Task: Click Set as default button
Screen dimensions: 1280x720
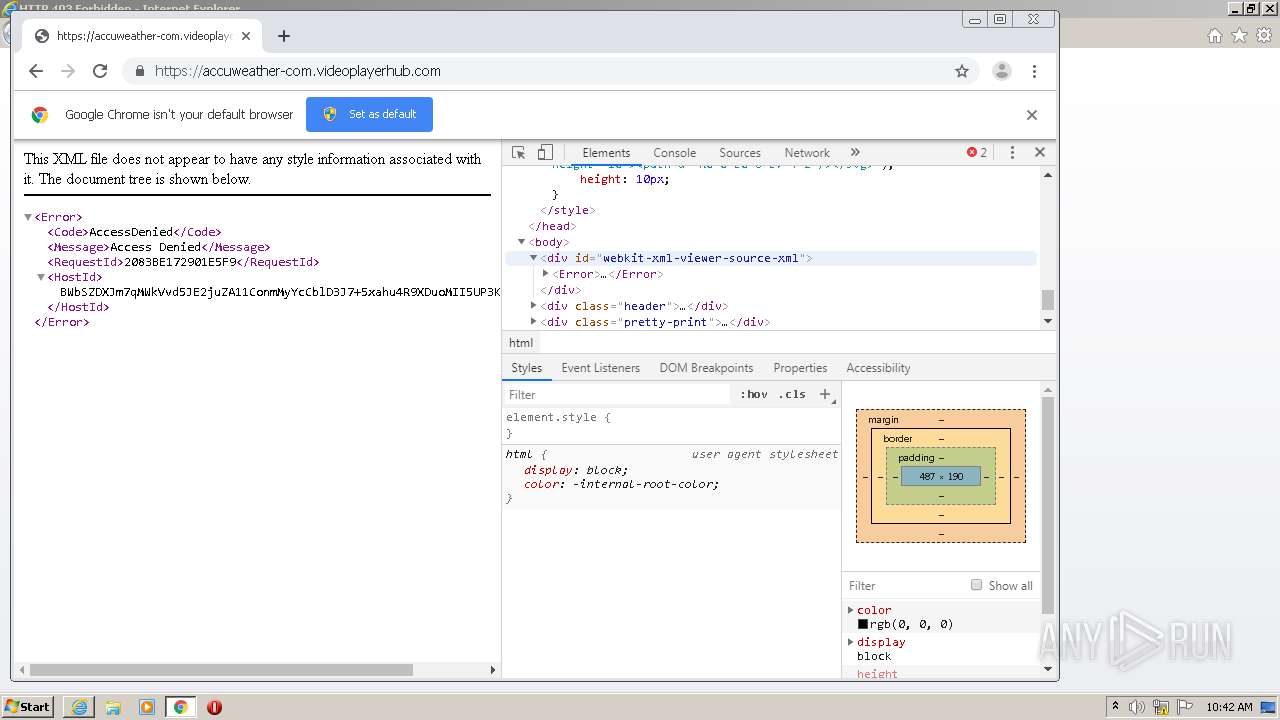Action: click(x=369, y=114)
